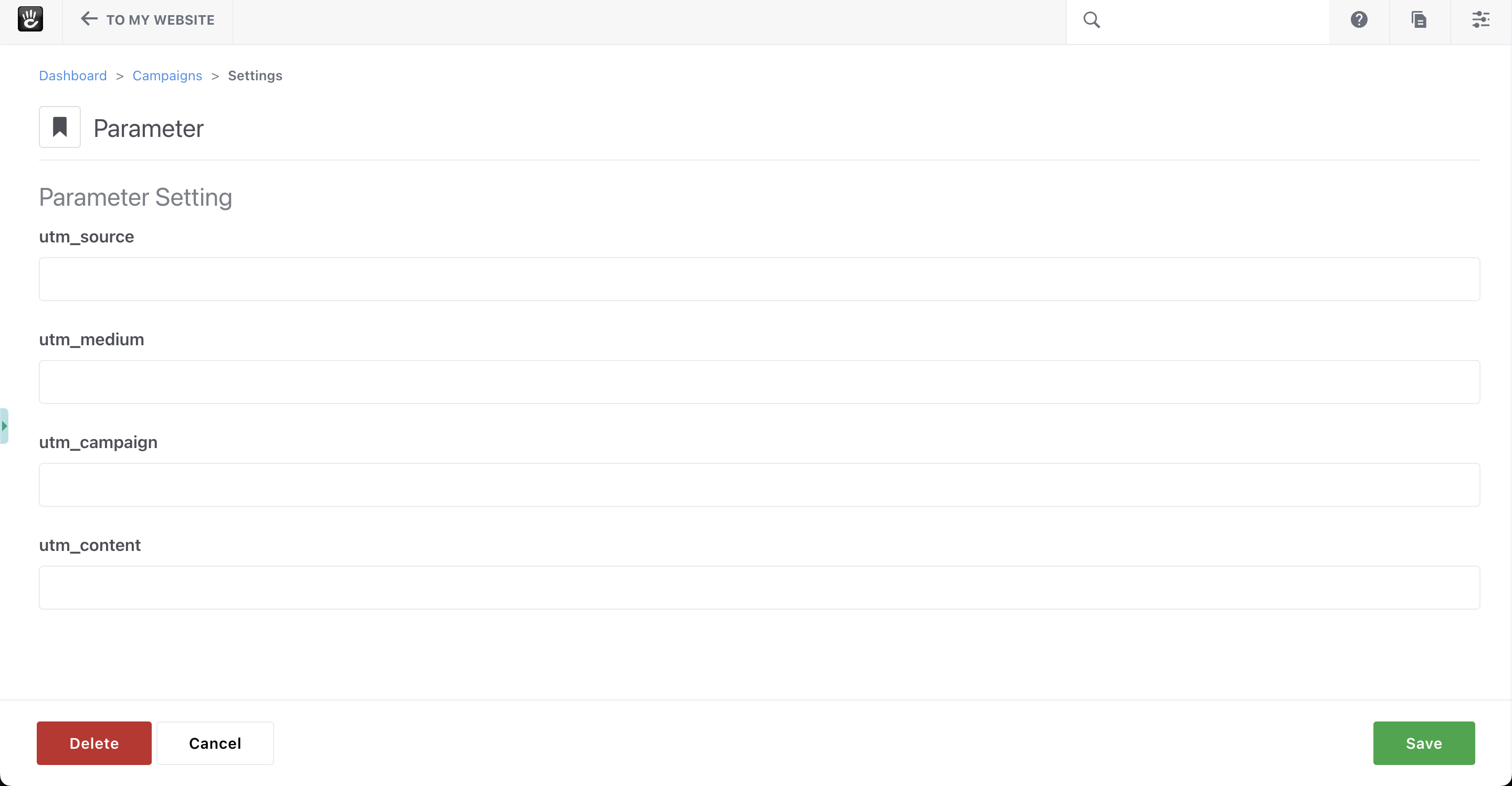This screenshot has height=786, width=1512.
Task: Click in the top search input box
Action: click(x=1215, y=20)
